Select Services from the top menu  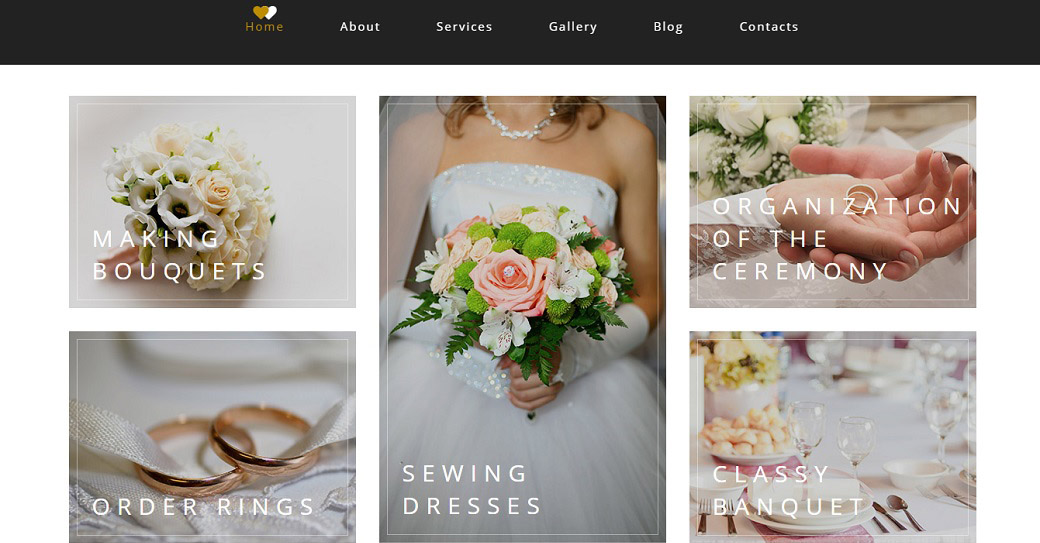coord(464,27)
